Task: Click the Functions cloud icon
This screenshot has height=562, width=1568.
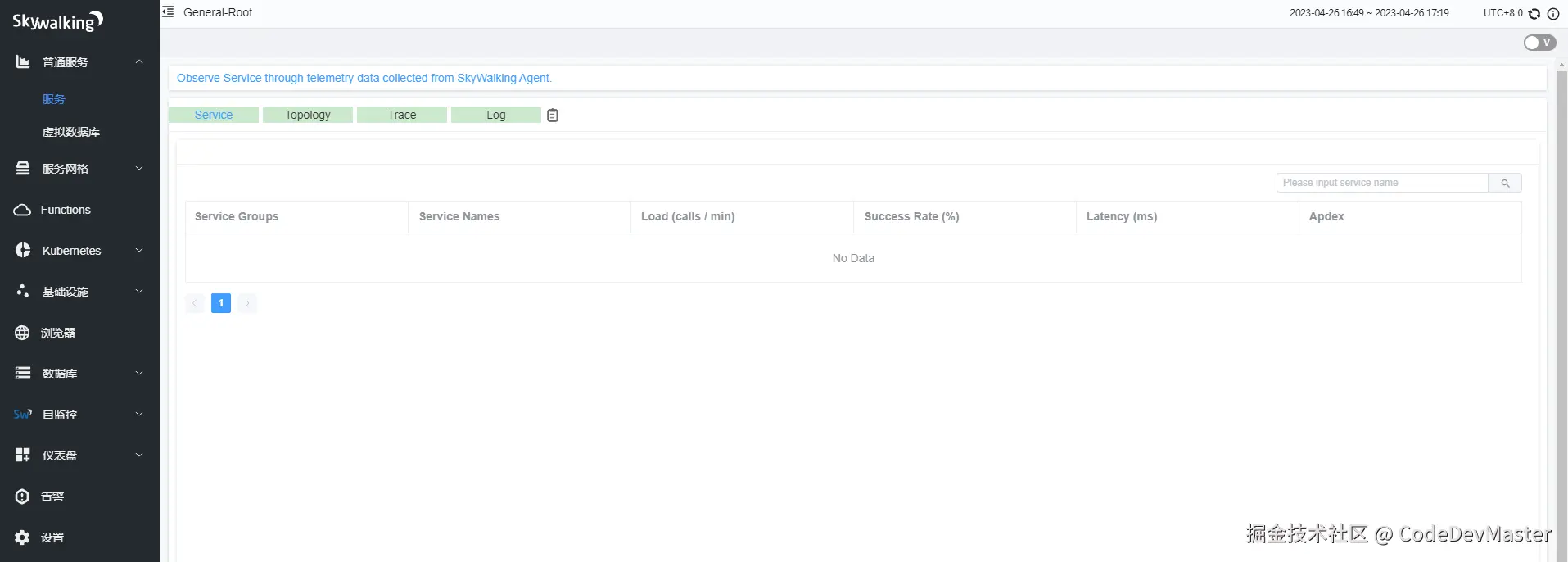Action: (22, 210)
